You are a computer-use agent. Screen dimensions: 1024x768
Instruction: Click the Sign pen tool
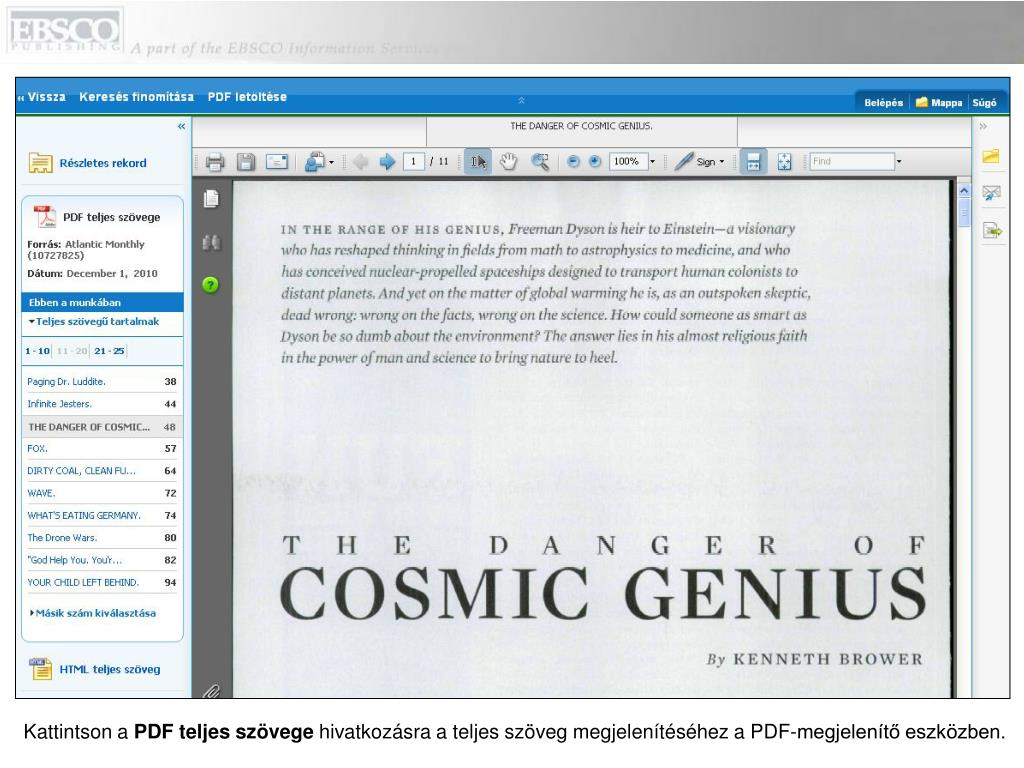[x=696, y=161]
